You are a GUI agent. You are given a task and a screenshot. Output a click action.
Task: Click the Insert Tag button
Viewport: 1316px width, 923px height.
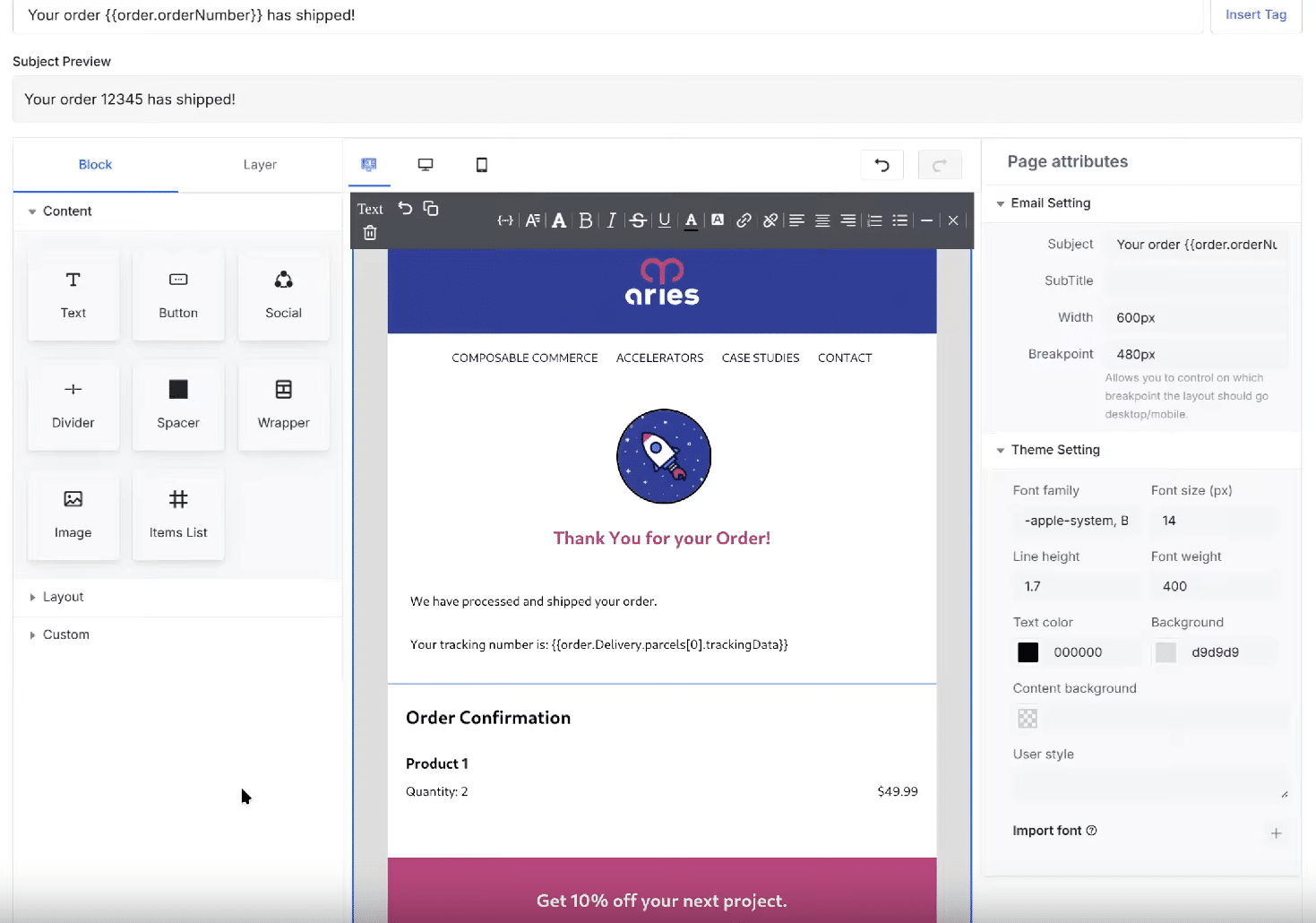click(x=1255, y=14)
